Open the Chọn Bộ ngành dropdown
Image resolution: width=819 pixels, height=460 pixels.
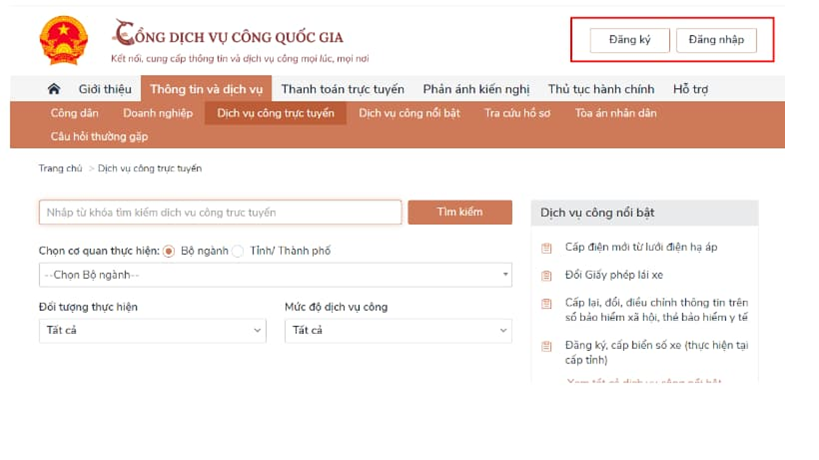tap(275, 275)
